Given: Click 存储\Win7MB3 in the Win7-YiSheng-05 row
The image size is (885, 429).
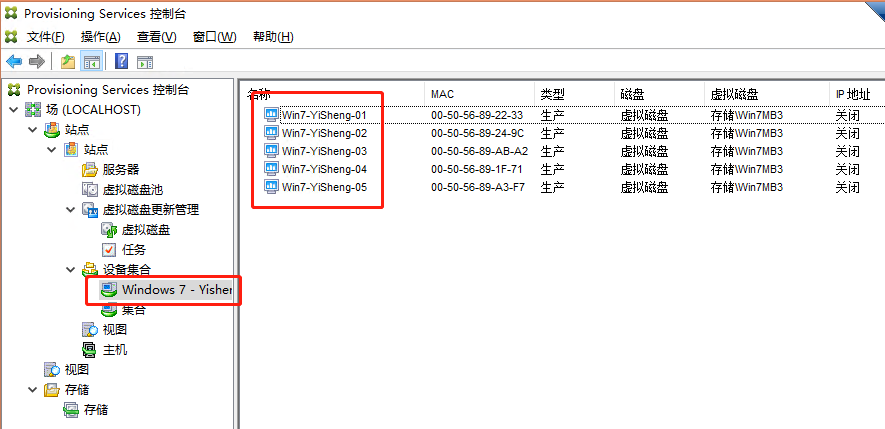Looking at the screenshot, I should (747, 187).
